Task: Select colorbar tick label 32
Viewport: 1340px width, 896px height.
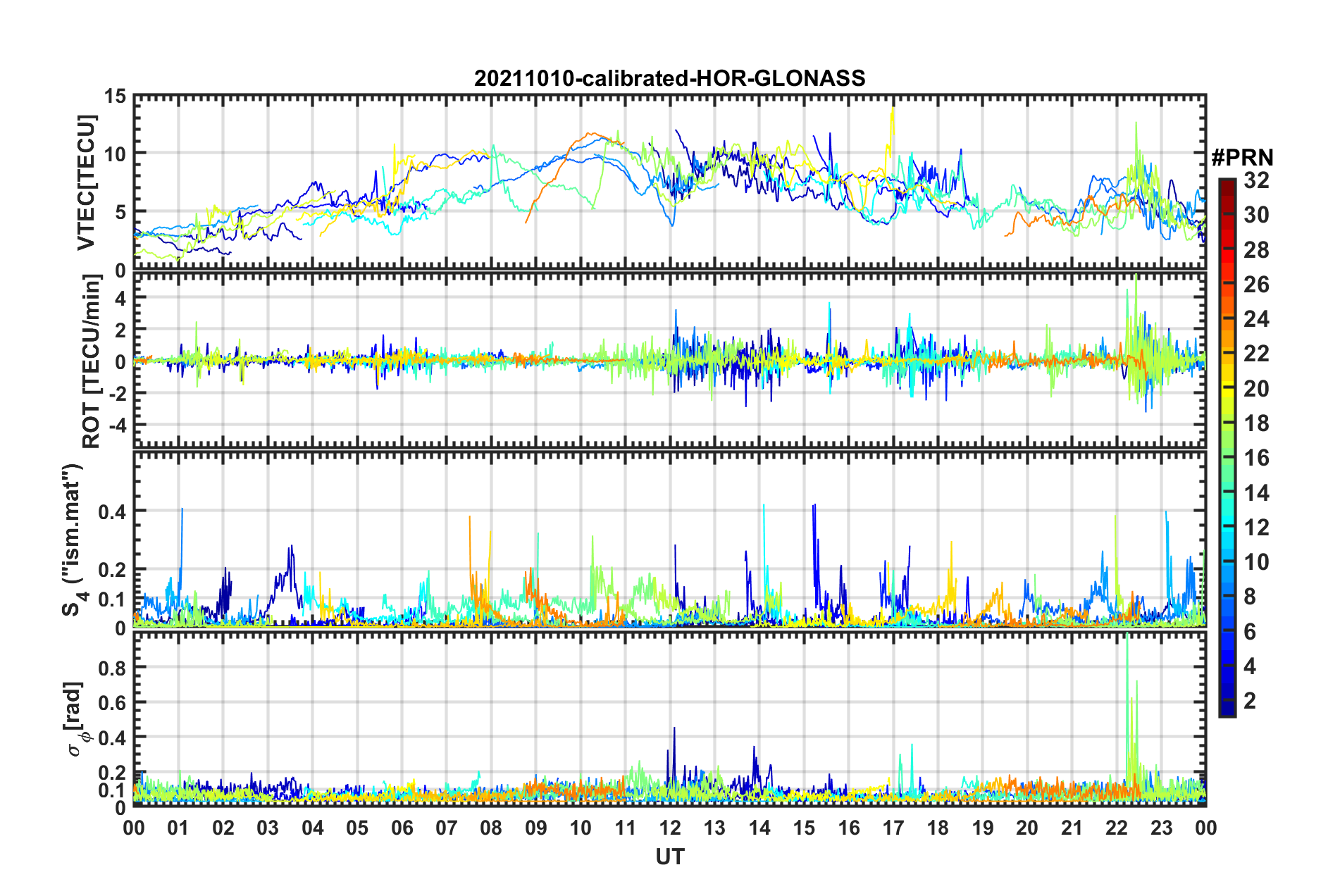Action: pos(1256,180)
